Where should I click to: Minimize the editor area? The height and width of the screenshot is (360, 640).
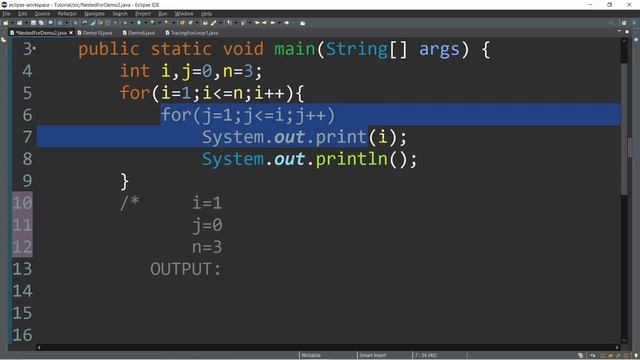pos(619,31)
